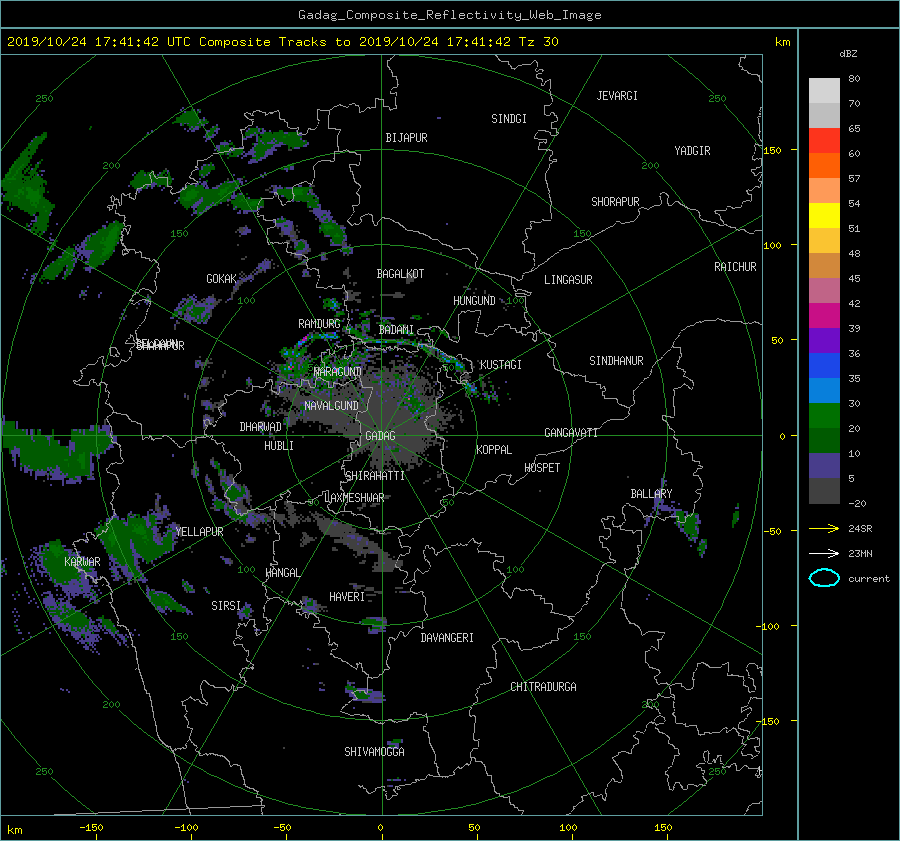
Task: Click the RAMDURG city label
Action: pyautogui.click(x=319, y=324)
